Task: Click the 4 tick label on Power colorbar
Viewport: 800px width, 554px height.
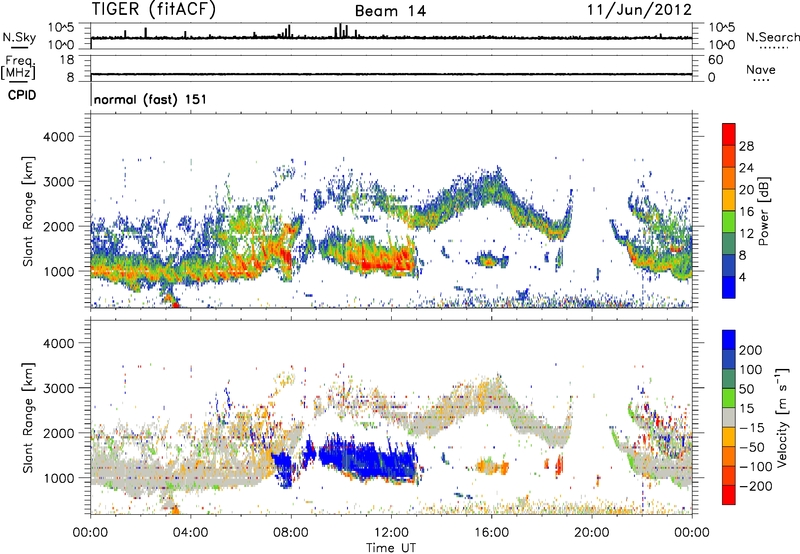Action: click(x=743, y=277)
